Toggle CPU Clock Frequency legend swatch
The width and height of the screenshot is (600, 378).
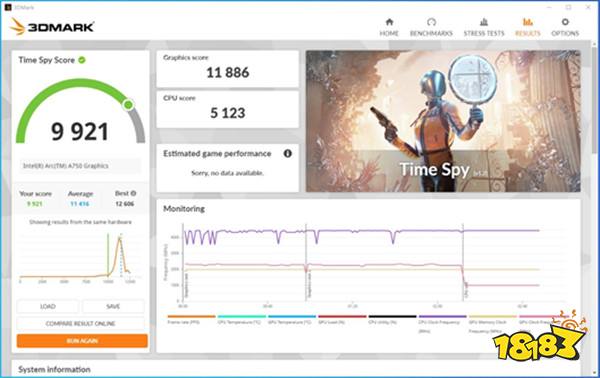point(443,316)
